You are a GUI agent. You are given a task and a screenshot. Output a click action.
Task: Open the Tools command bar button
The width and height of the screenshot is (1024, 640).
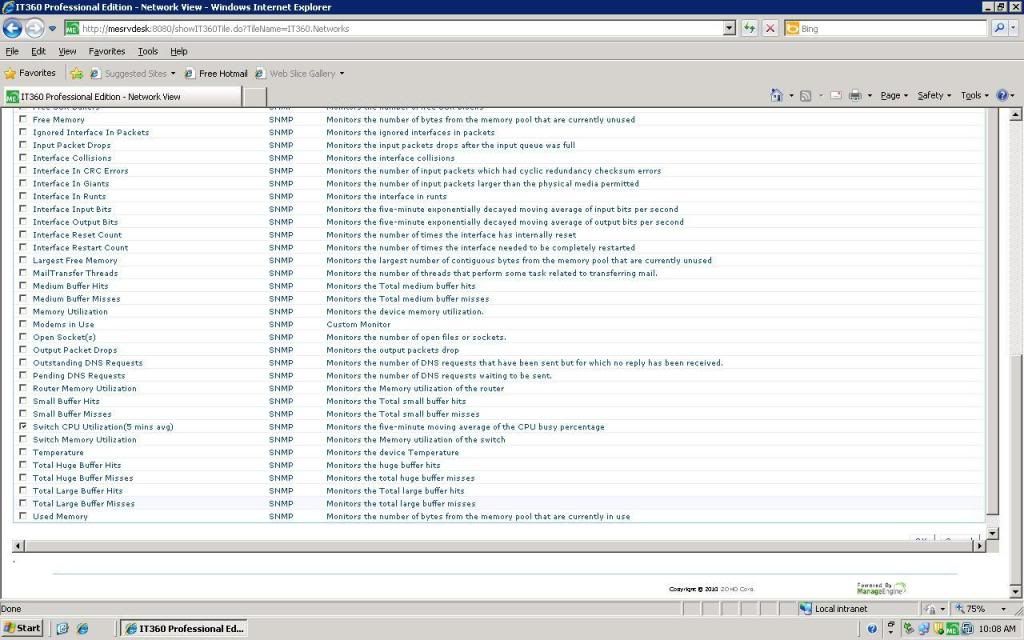tap(974, 95)
